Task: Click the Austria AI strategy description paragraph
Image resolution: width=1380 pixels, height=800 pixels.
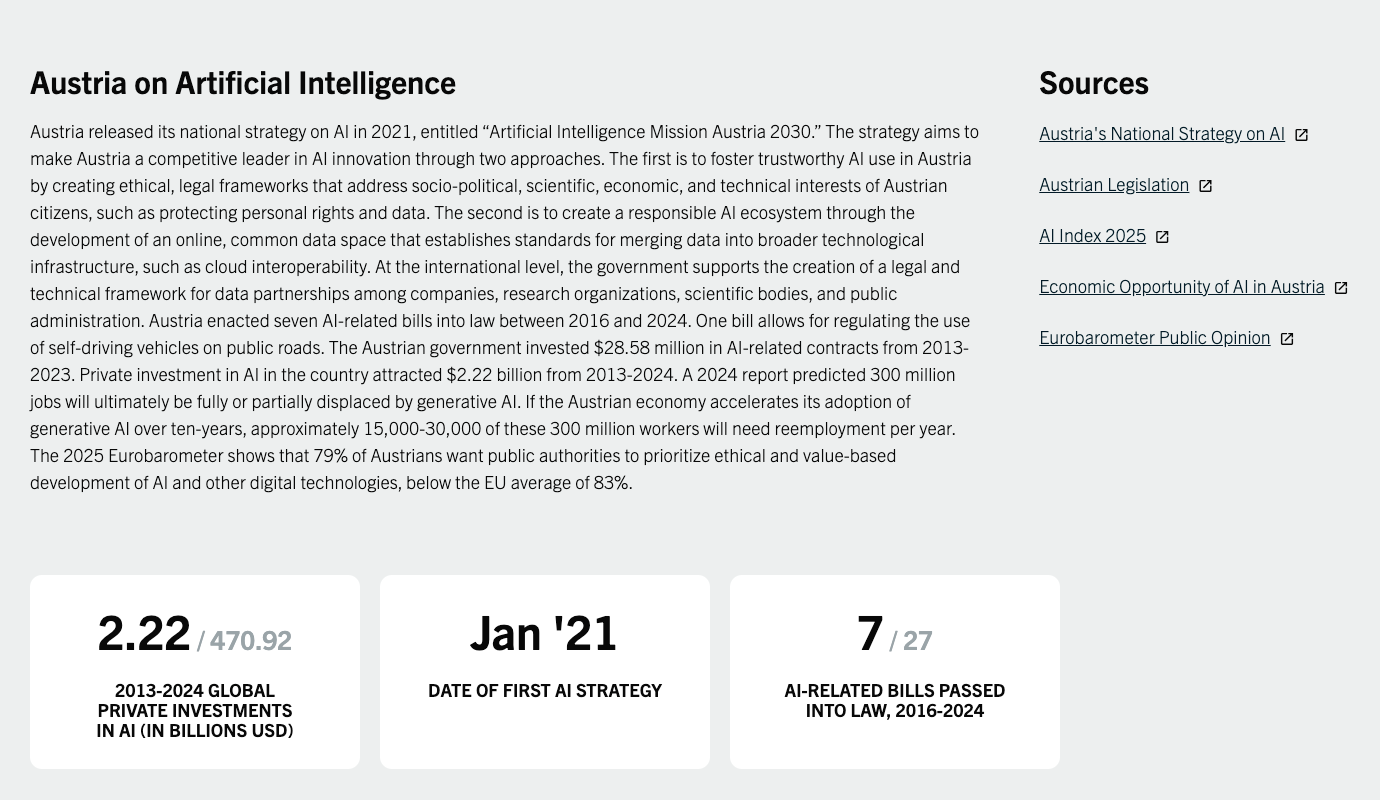Action: (500, 306)
